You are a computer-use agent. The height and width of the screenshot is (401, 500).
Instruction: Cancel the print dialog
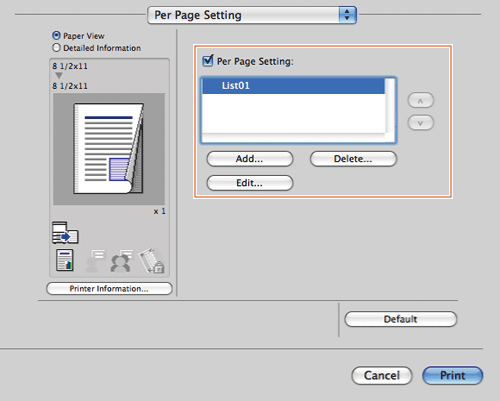(x=382, y=376)
